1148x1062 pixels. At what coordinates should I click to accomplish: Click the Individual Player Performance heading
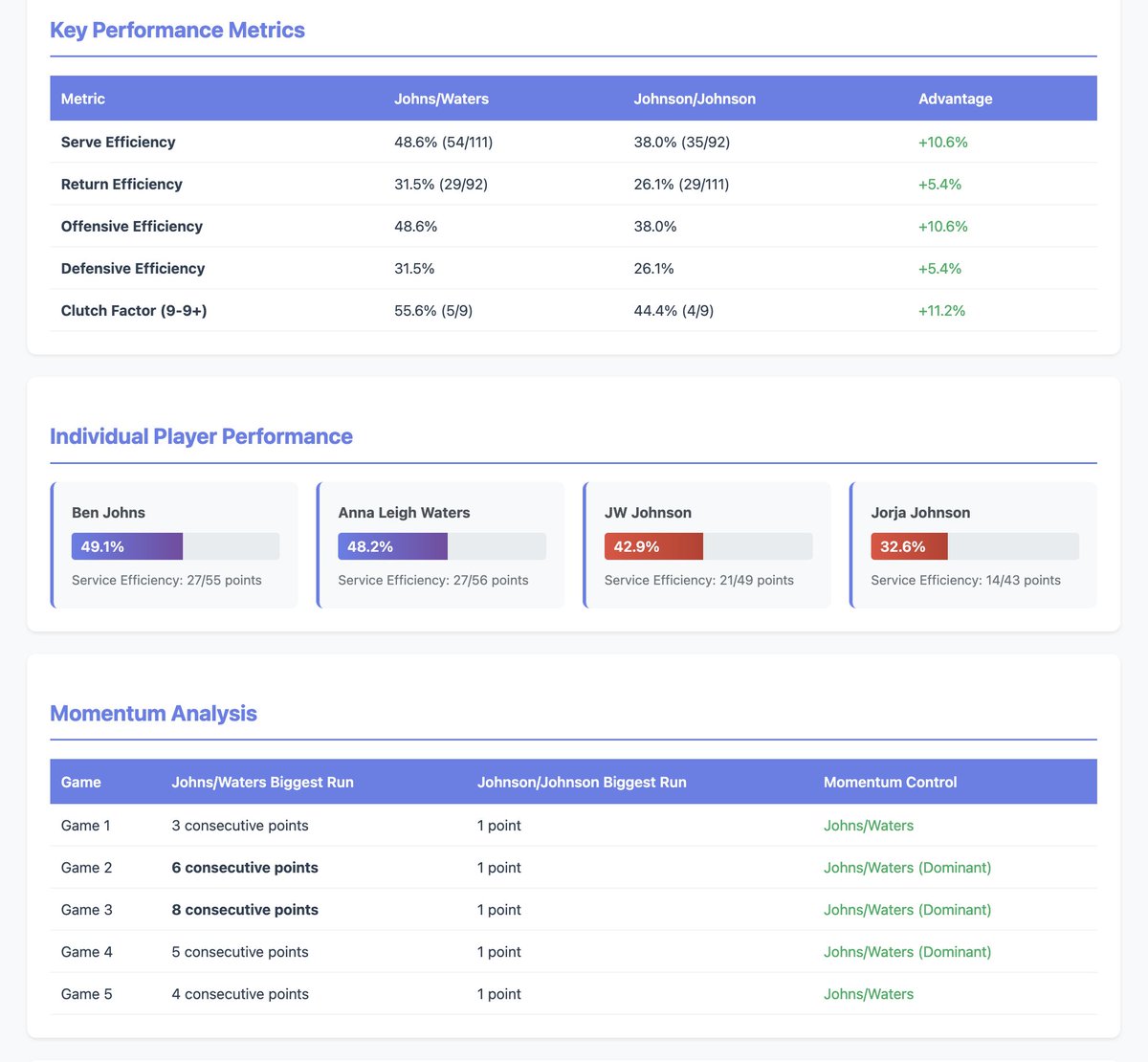coord(201,436)
